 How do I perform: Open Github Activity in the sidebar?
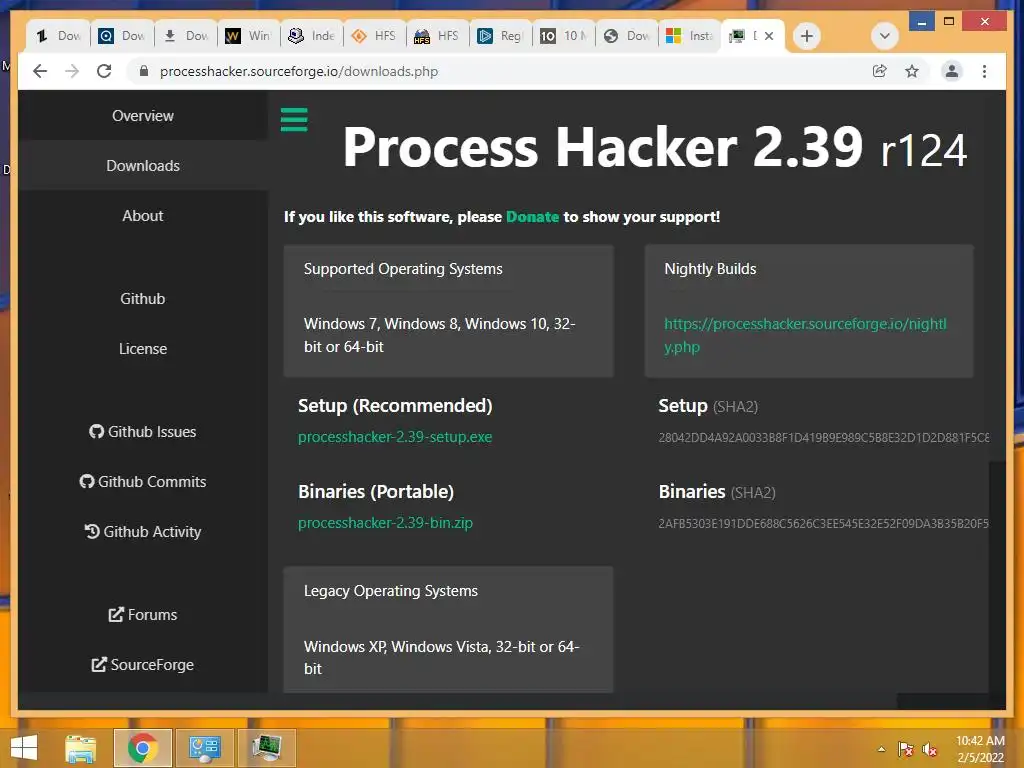tap(143, 532)
